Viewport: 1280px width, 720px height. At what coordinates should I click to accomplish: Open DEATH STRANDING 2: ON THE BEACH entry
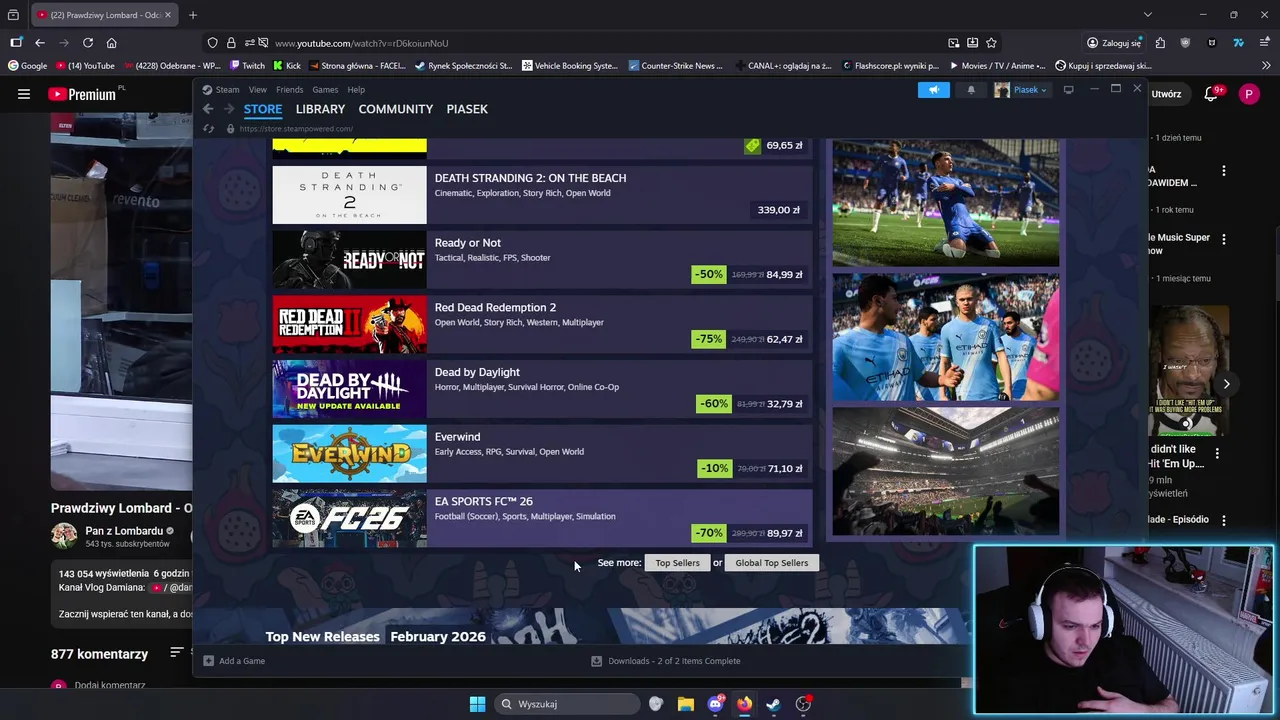[543, 195]
